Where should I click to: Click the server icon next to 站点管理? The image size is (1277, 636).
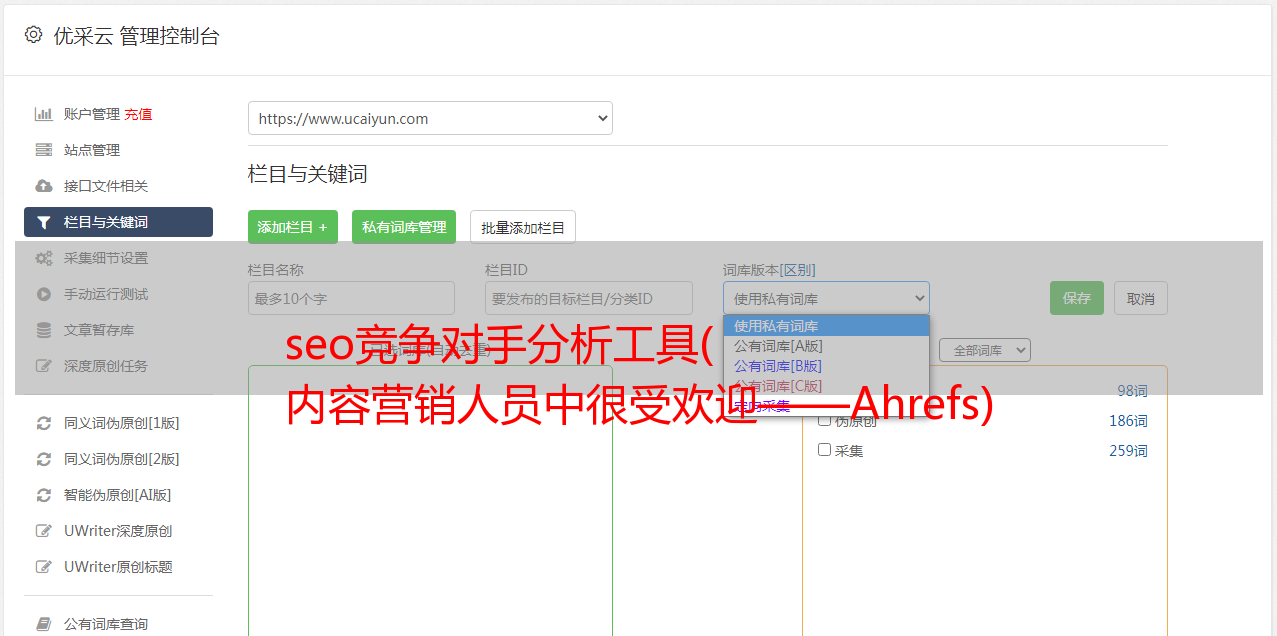coord(43,150)
